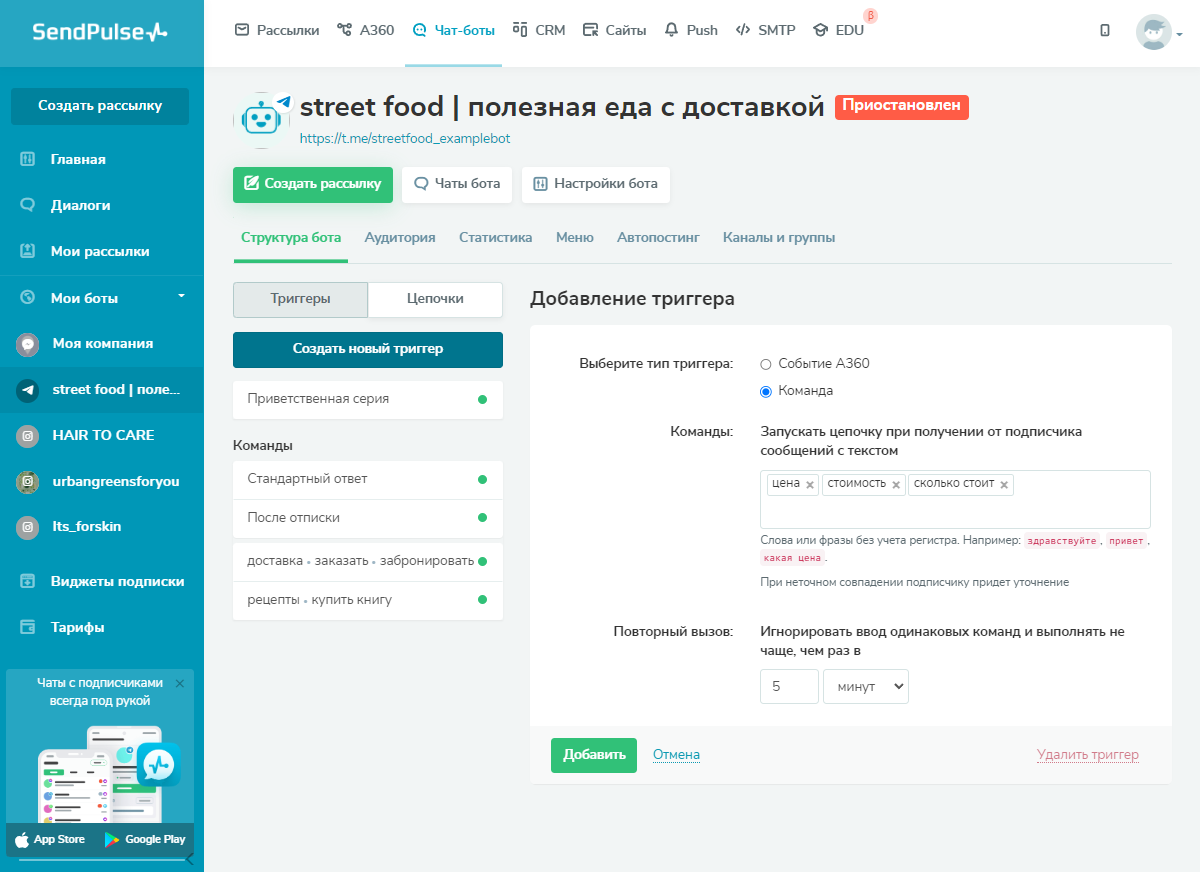Screen dimensions: 1200x872
Task: Open the минут time unit dropdown
Action: click(866, 687)
